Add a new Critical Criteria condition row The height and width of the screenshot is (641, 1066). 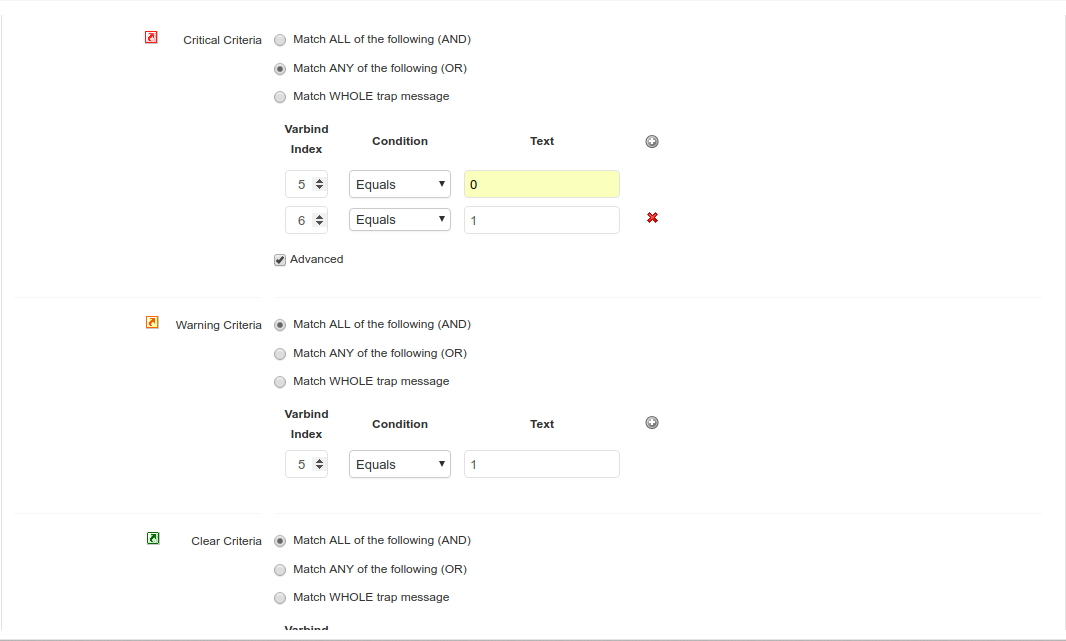(x=652, y=142)
